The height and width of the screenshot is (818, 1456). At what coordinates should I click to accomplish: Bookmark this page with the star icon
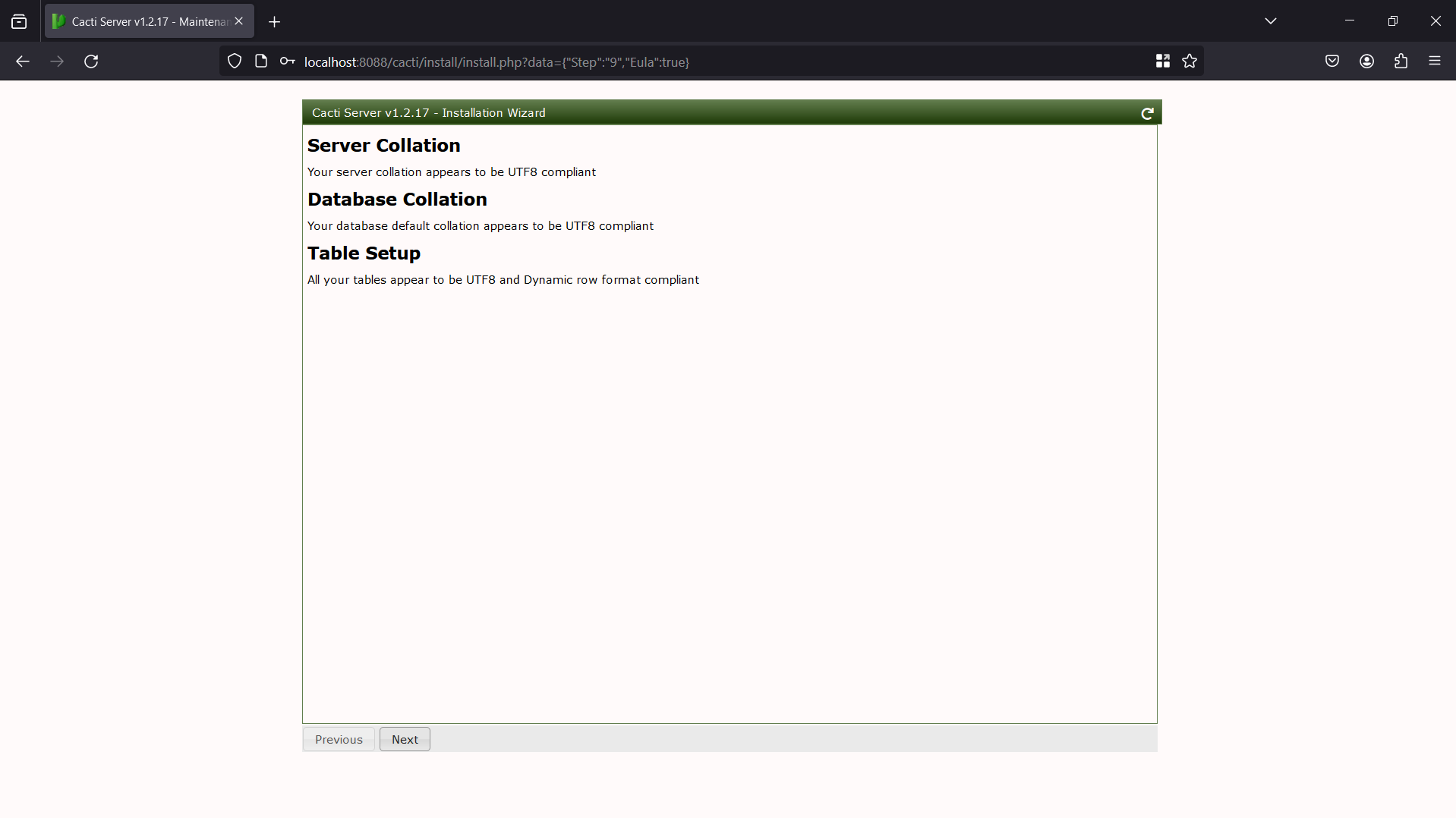point(1190,61)
